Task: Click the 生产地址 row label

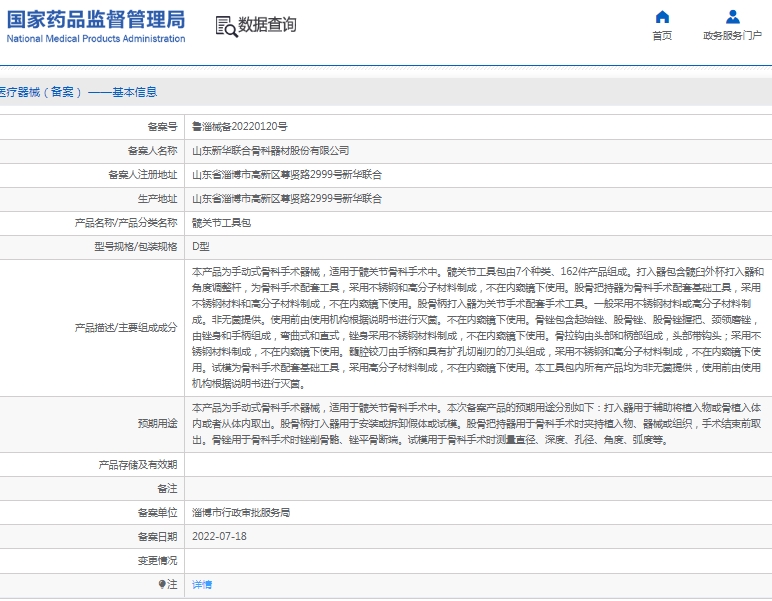Action: click(x=158, y=199)
